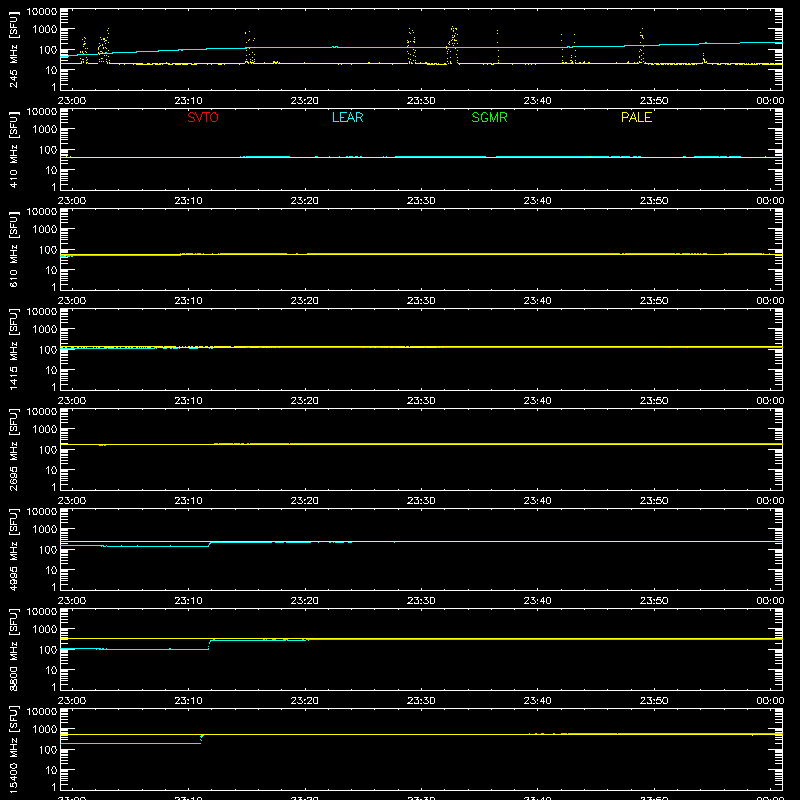This screenshot has width=800, height=800.
Task: Click the 410 MHz [SFU] axis title
Action: coord(13,149)
